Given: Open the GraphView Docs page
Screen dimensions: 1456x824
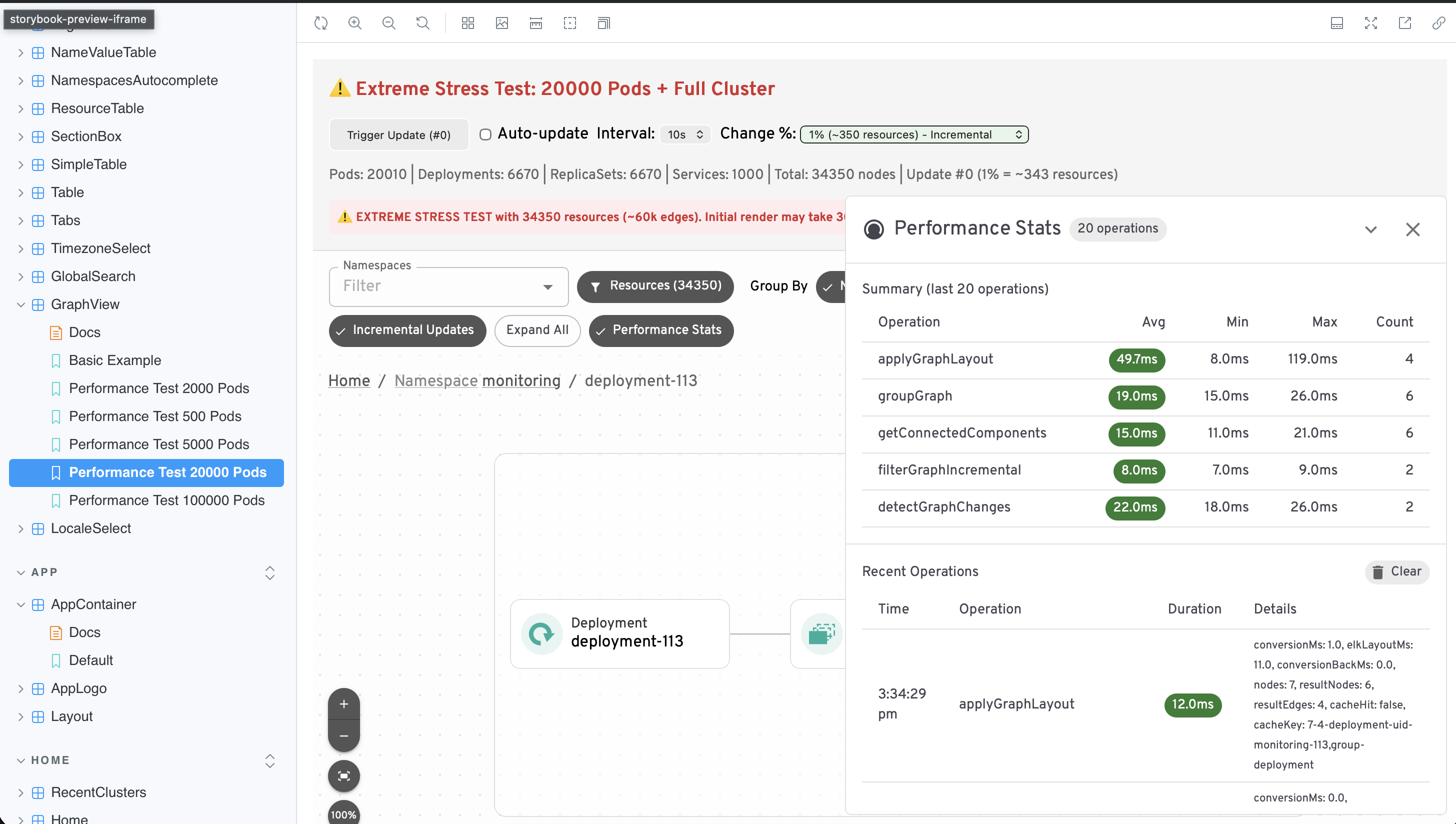Looking at the screenshot, I should tap(84, 333).
